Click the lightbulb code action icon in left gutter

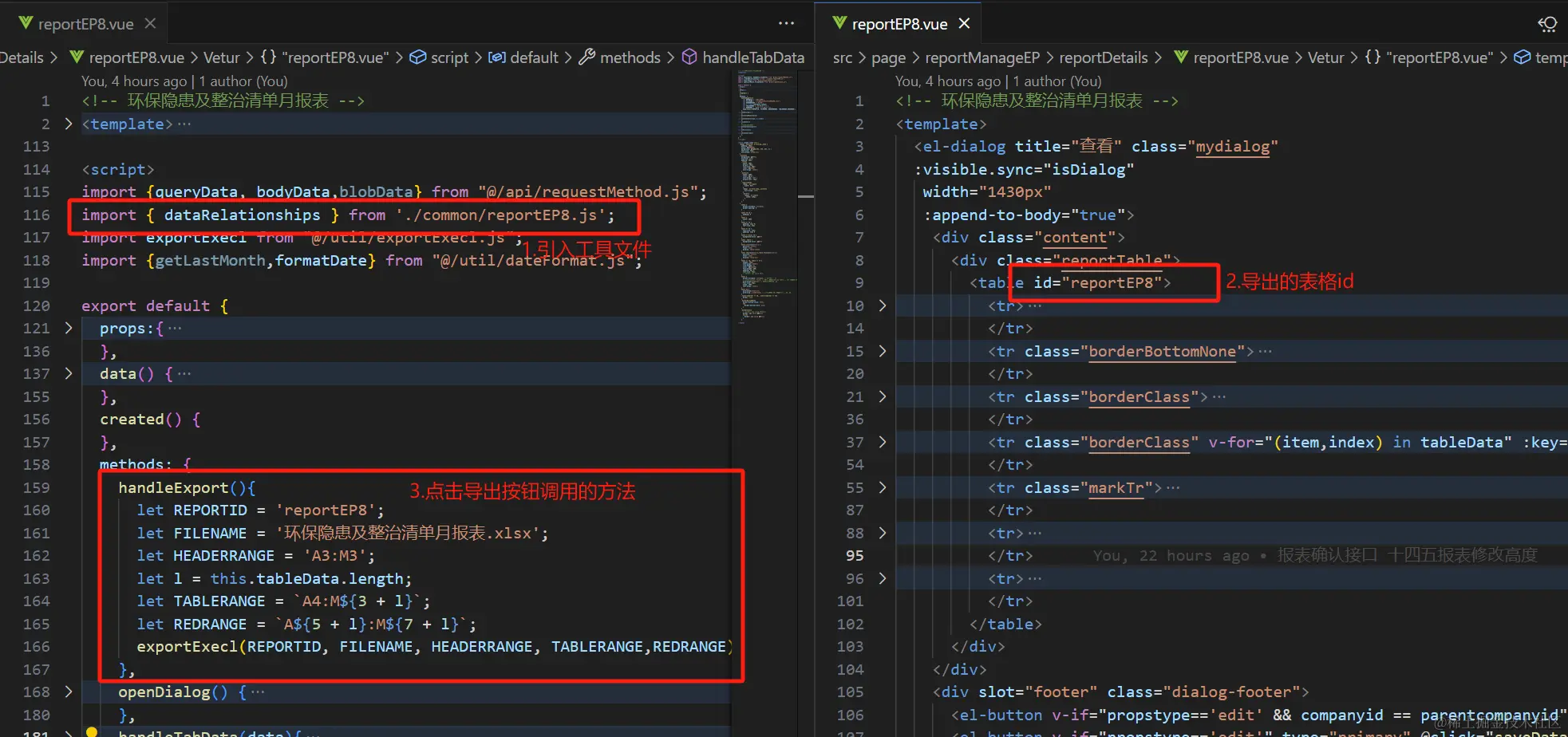coord(92,731)
